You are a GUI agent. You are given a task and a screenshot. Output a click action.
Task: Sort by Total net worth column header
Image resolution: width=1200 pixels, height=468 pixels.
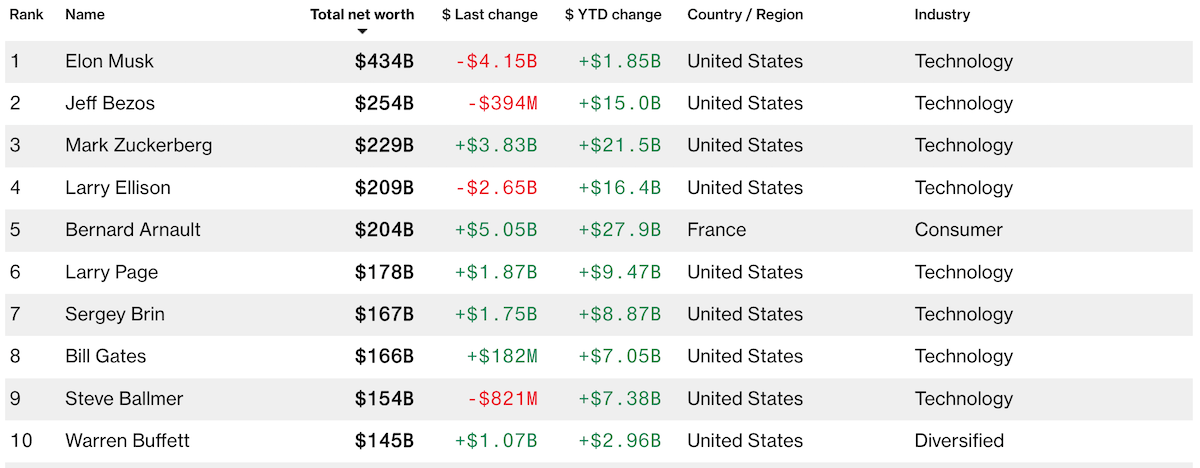362,15
